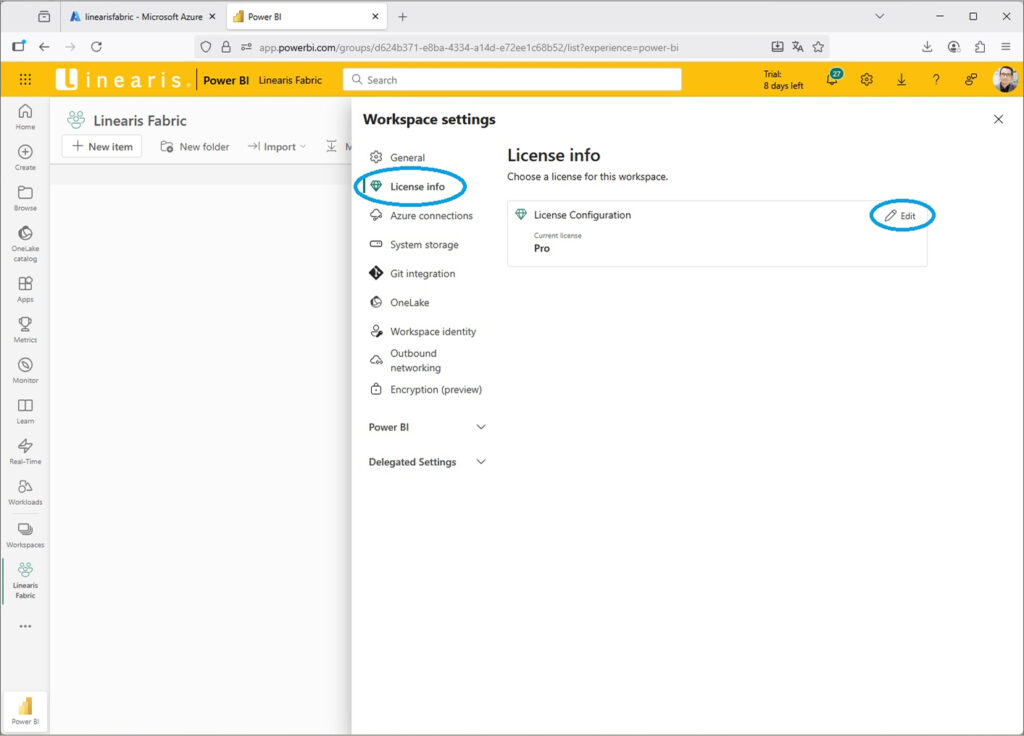Open the Monitor icon in sidebar
This screenshot has height=736, width=1024.
[25, 370]
